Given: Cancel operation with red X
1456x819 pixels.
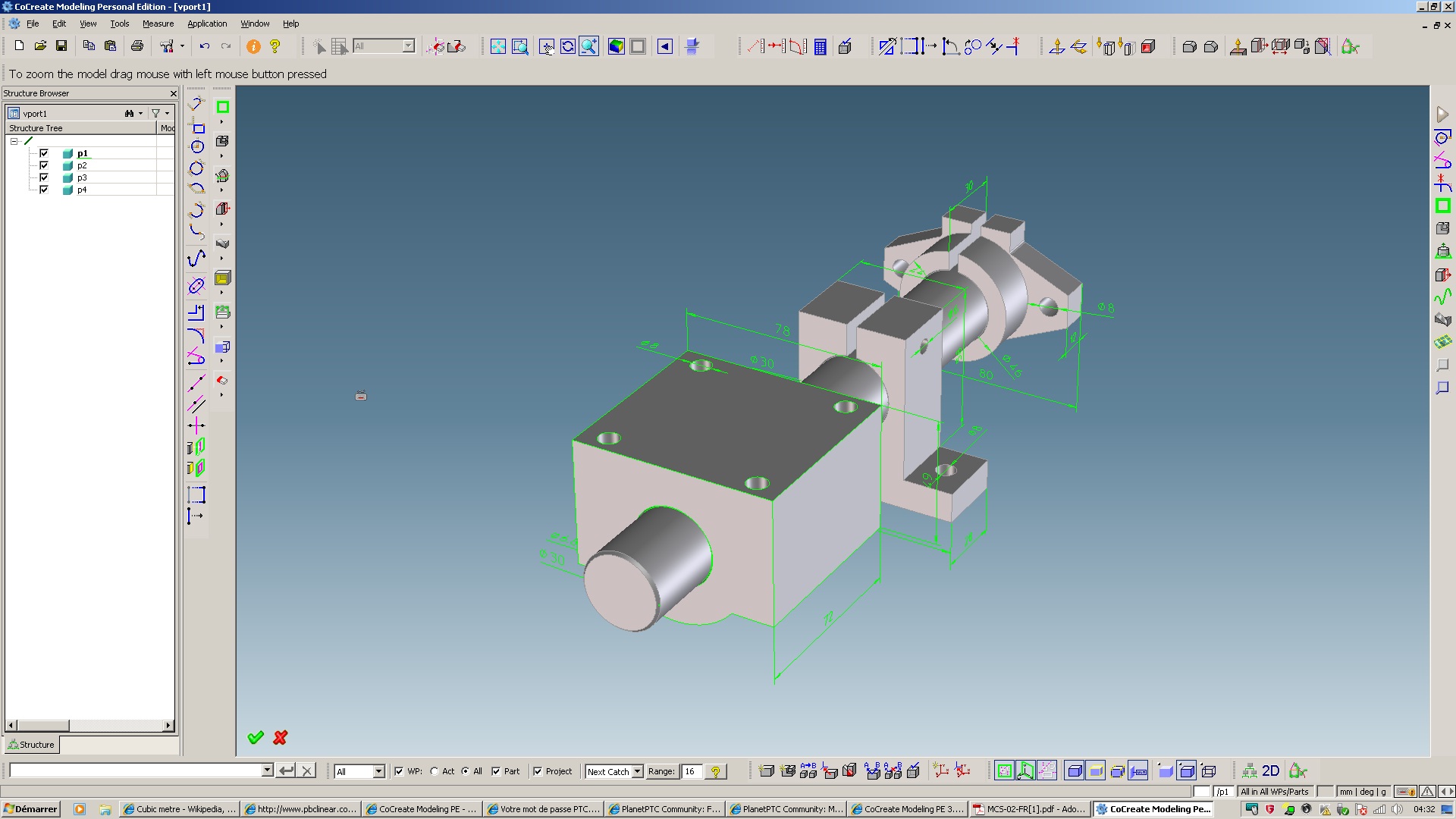Looking at the screenshot, I should pyautogui.click(x=281, y=737).
